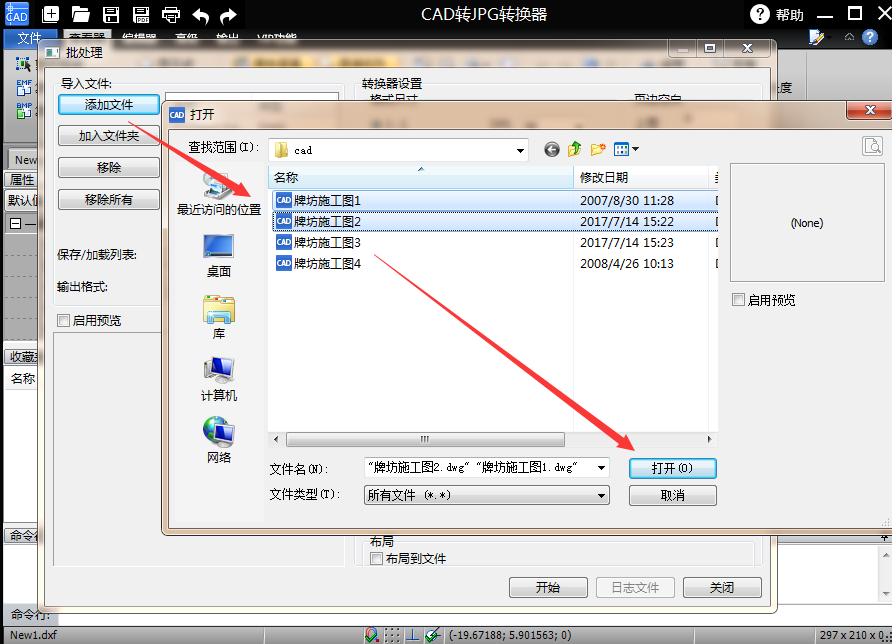This screenshot has height=644, width=892.
Task: Select the Save as PDF toolbar icon
Action: point(141,15)
